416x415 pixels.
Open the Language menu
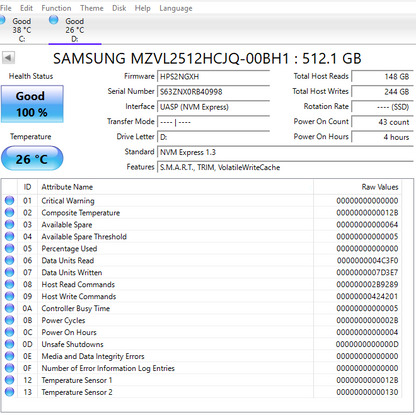(x=176, y=8)
